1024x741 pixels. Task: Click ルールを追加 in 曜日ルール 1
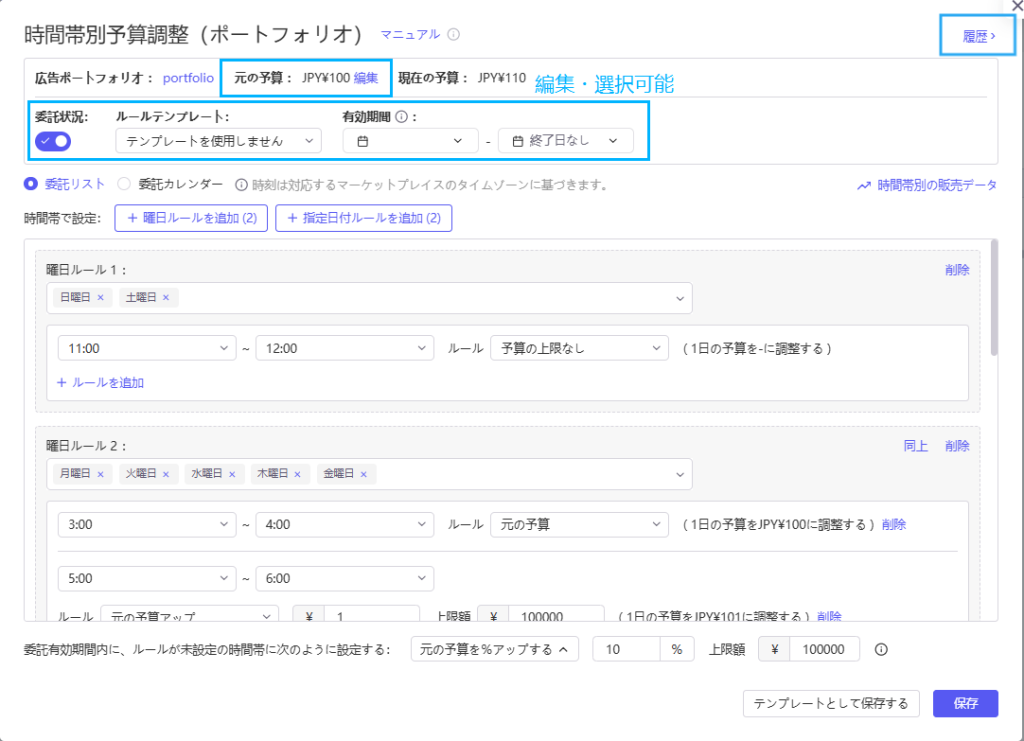pyautogui.click(x=100, y=383)
